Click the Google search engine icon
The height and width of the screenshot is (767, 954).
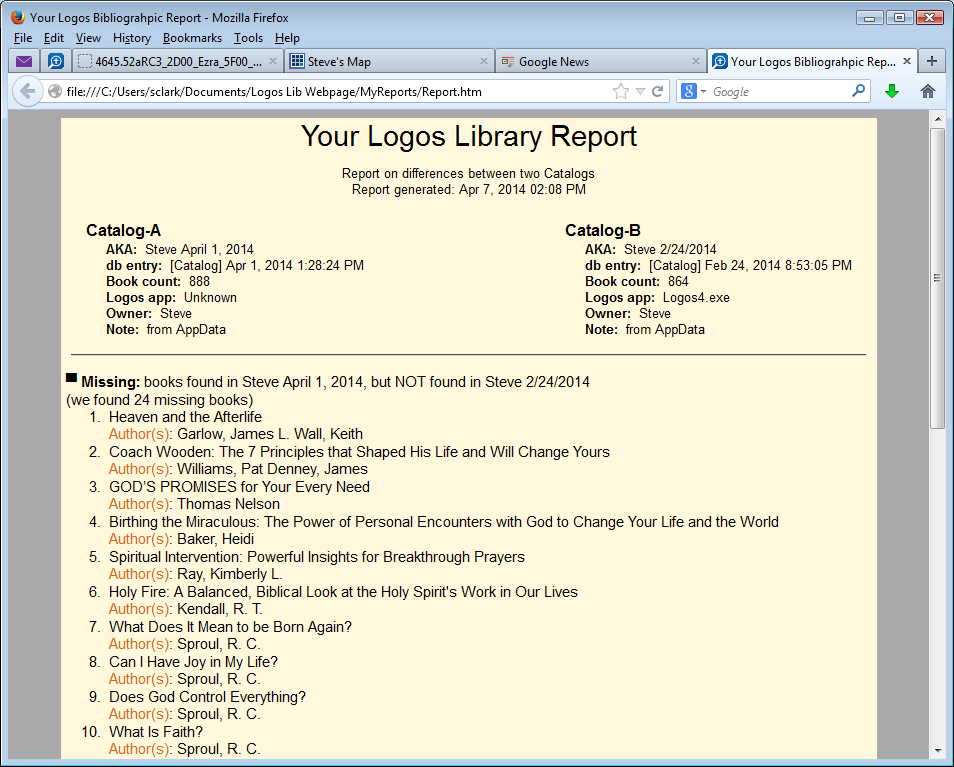[x=689, y=91]
